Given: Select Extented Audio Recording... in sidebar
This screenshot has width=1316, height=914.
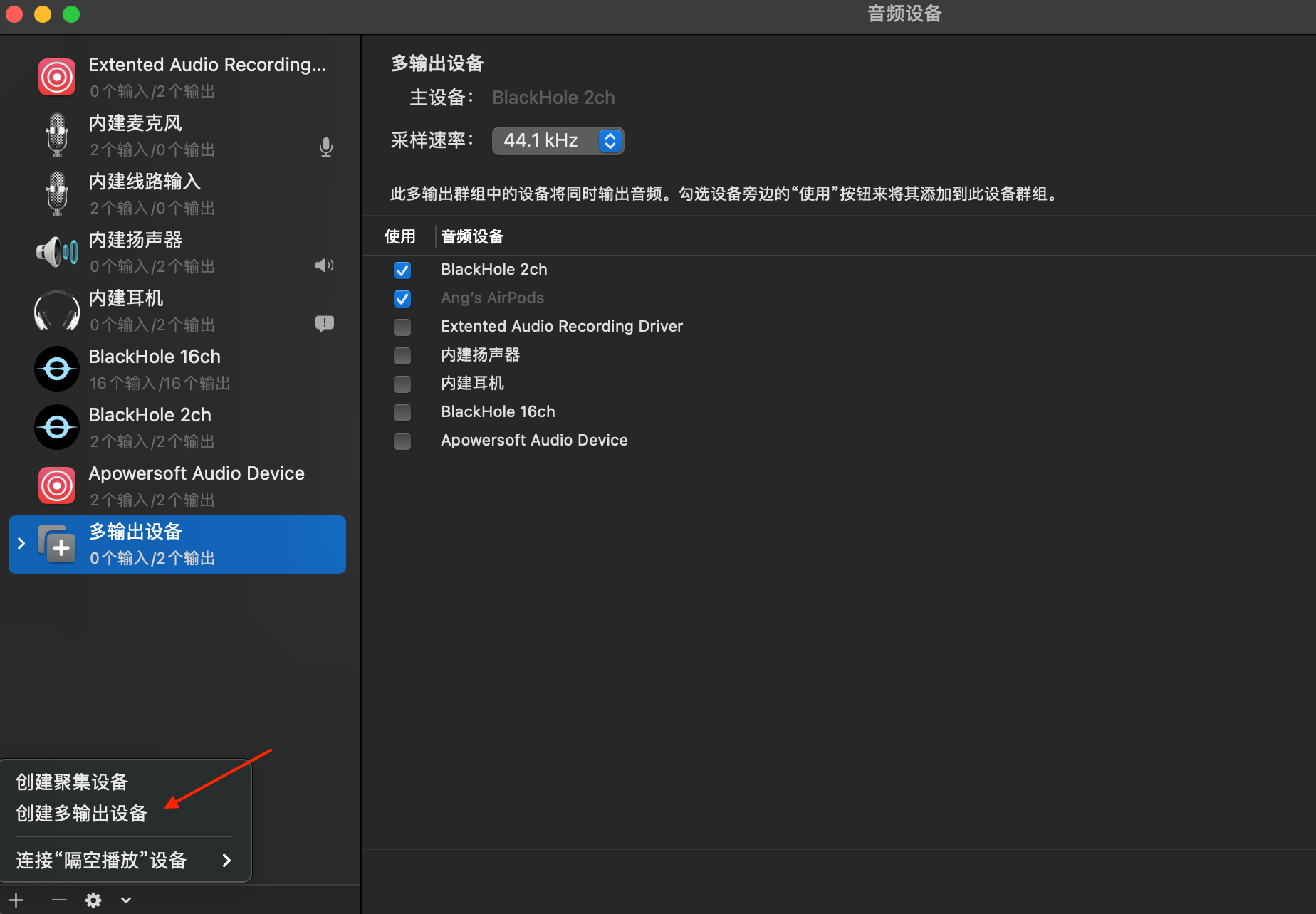Looking at the screenshot, I should click(207, 65).
